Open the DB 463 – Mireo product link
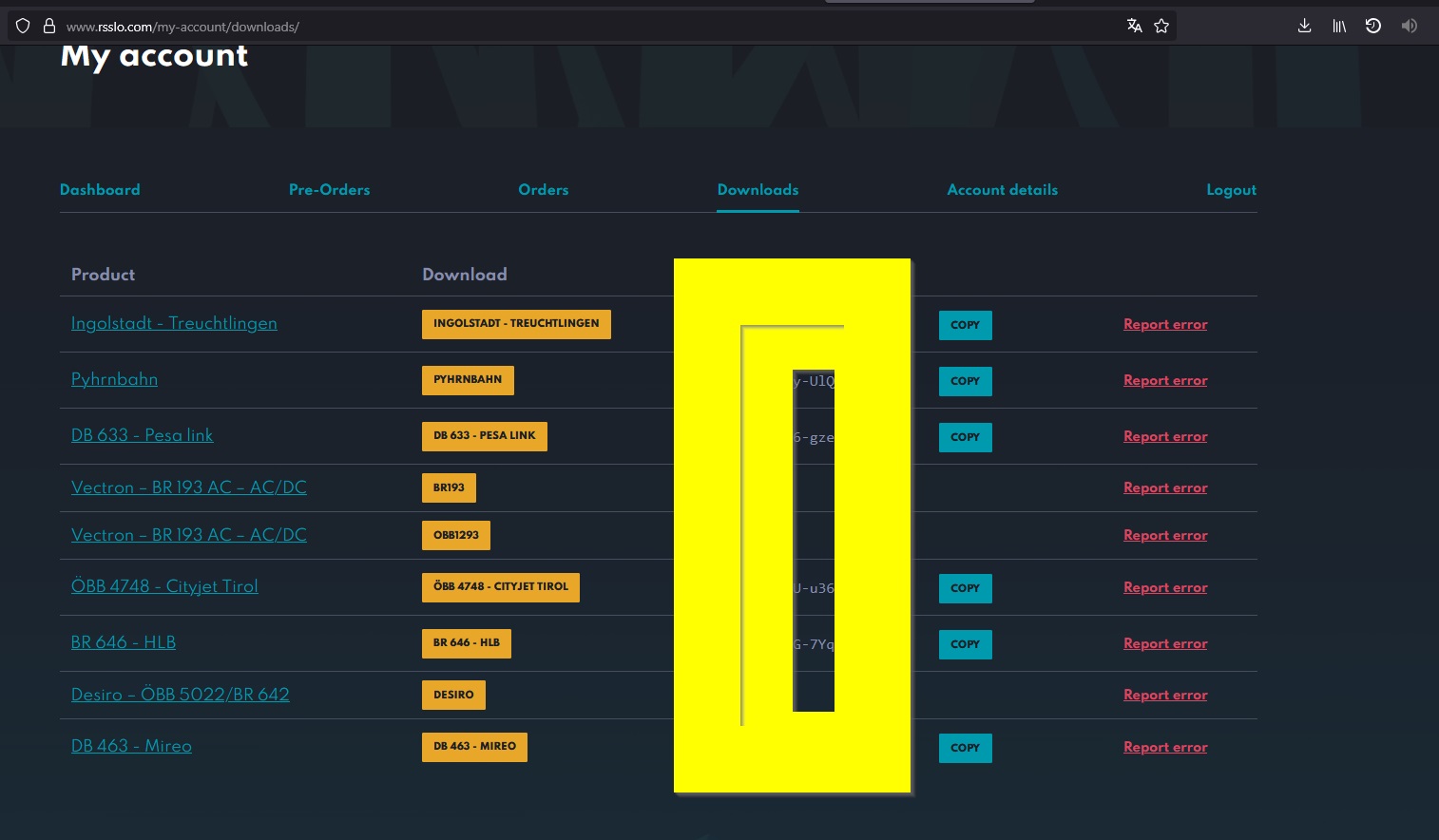Screen dimensions: 1439x840 point(131,746)
